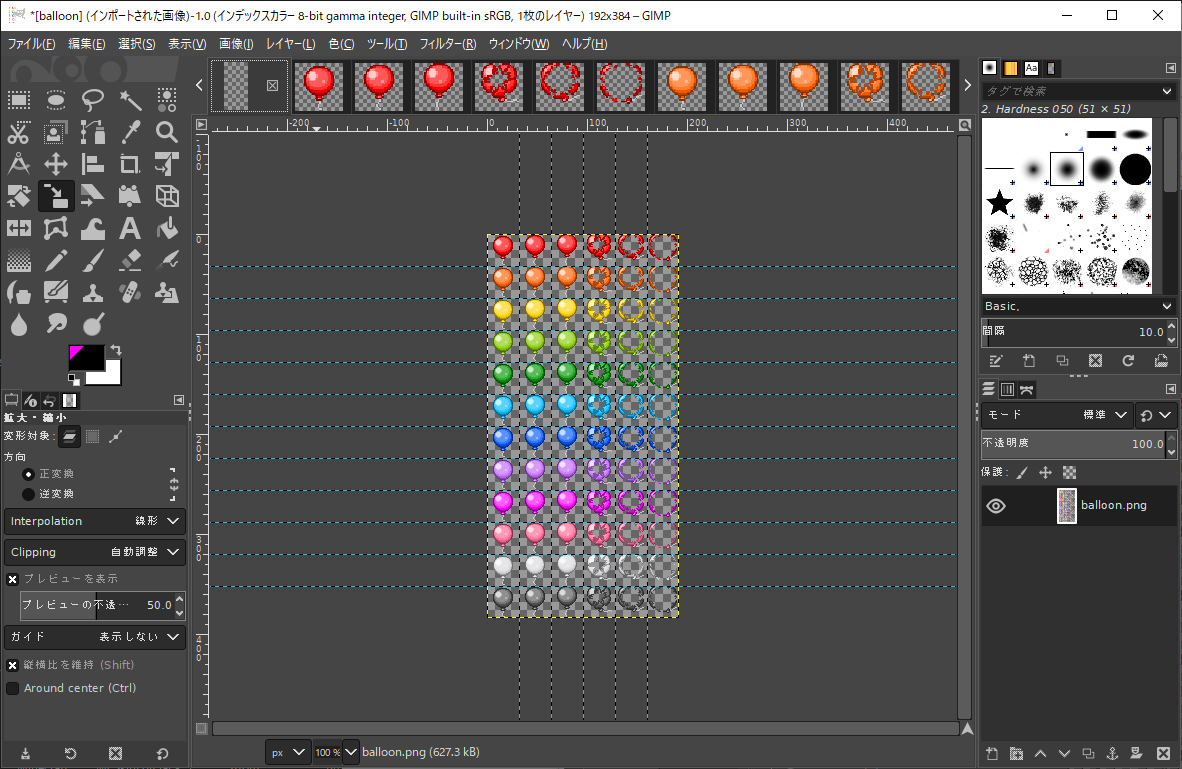This screenshot has height=769, width=1182.
Task: Select the Zoom magnifier tool
Action: click(x=167, y=132)
